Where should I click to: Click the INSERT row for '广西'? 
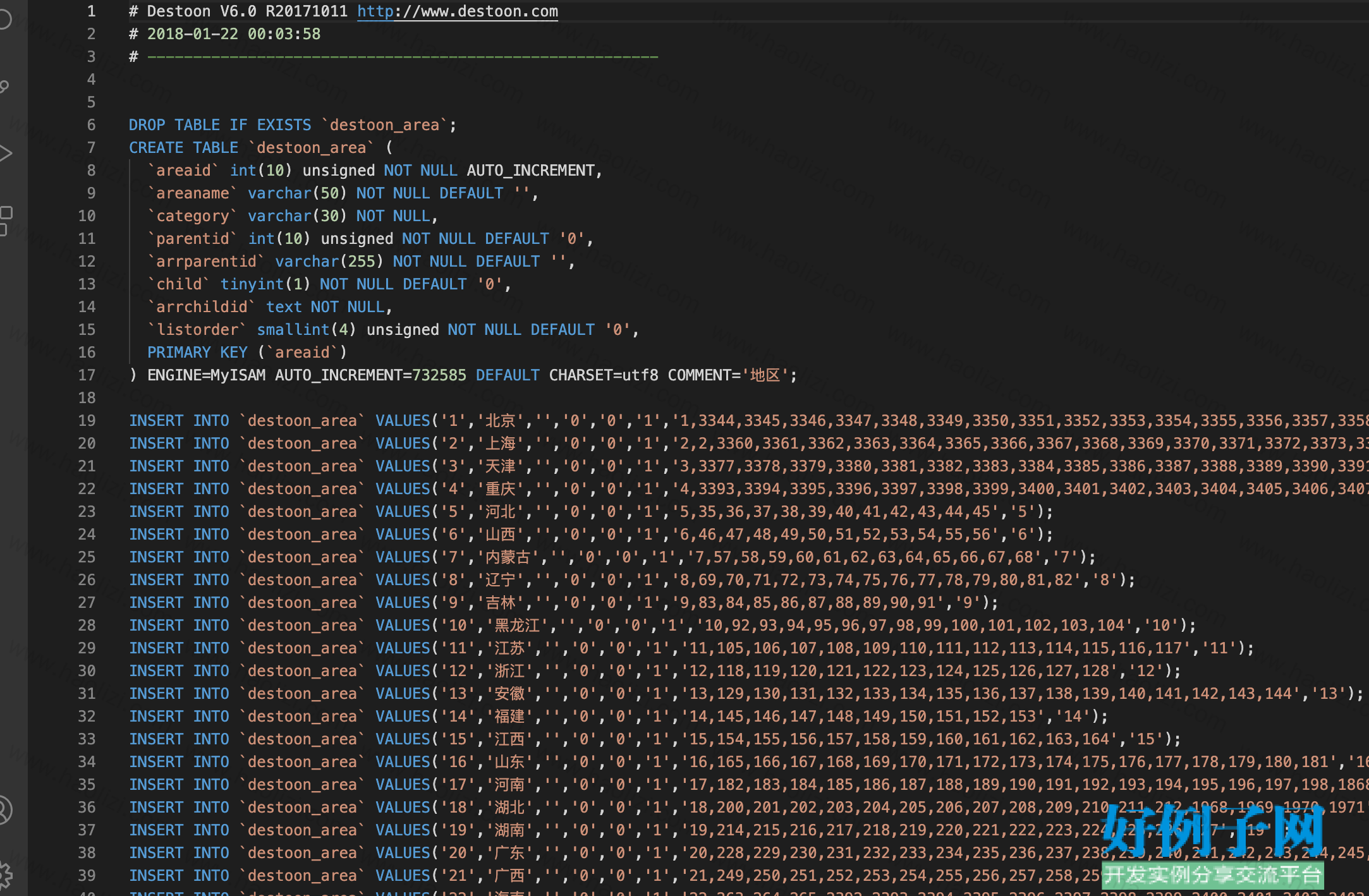749,876
